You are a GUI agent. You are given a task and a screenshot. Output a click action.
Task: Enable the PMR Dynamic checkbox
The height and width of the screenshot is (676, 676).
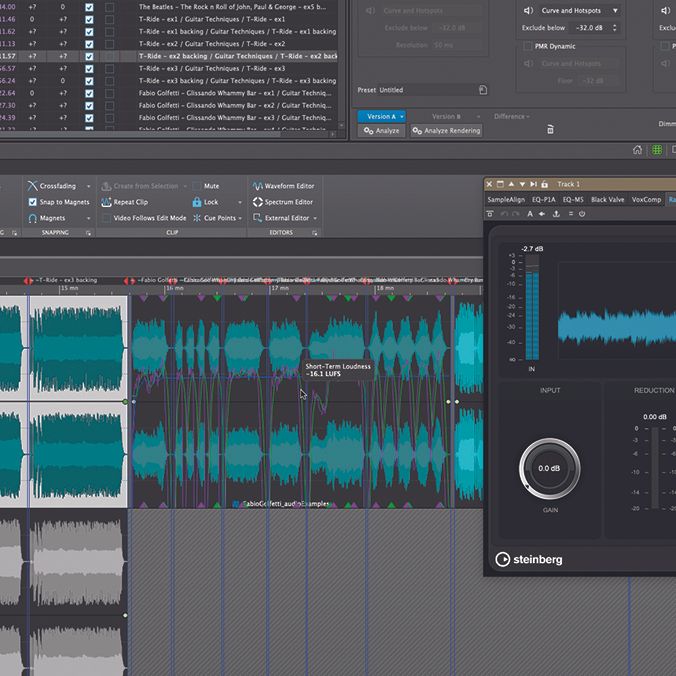coord(527,46)
